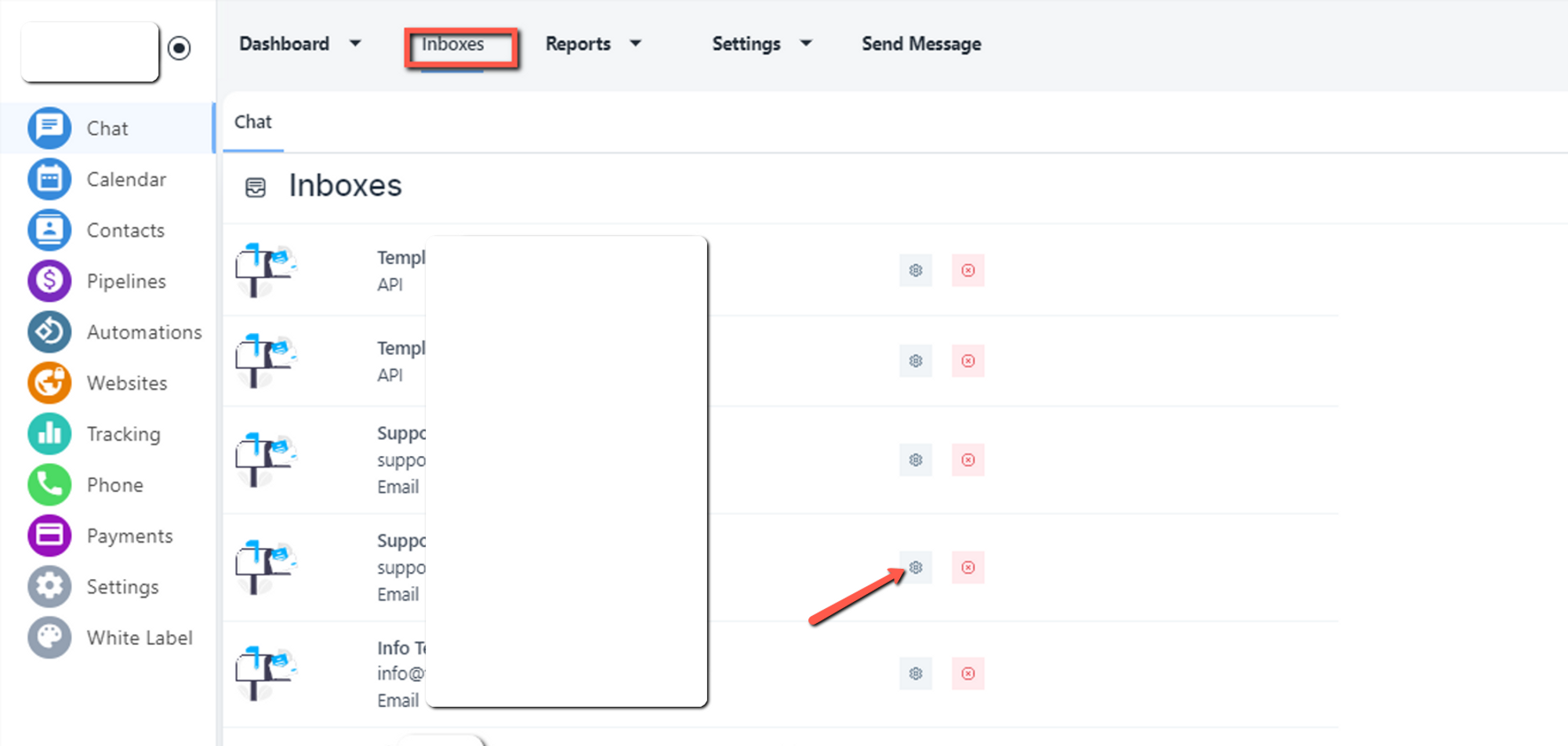Viewport: 1568px width, 746px height.
Task: Open the Phone sidebar icon
Action: pos(49,484)
